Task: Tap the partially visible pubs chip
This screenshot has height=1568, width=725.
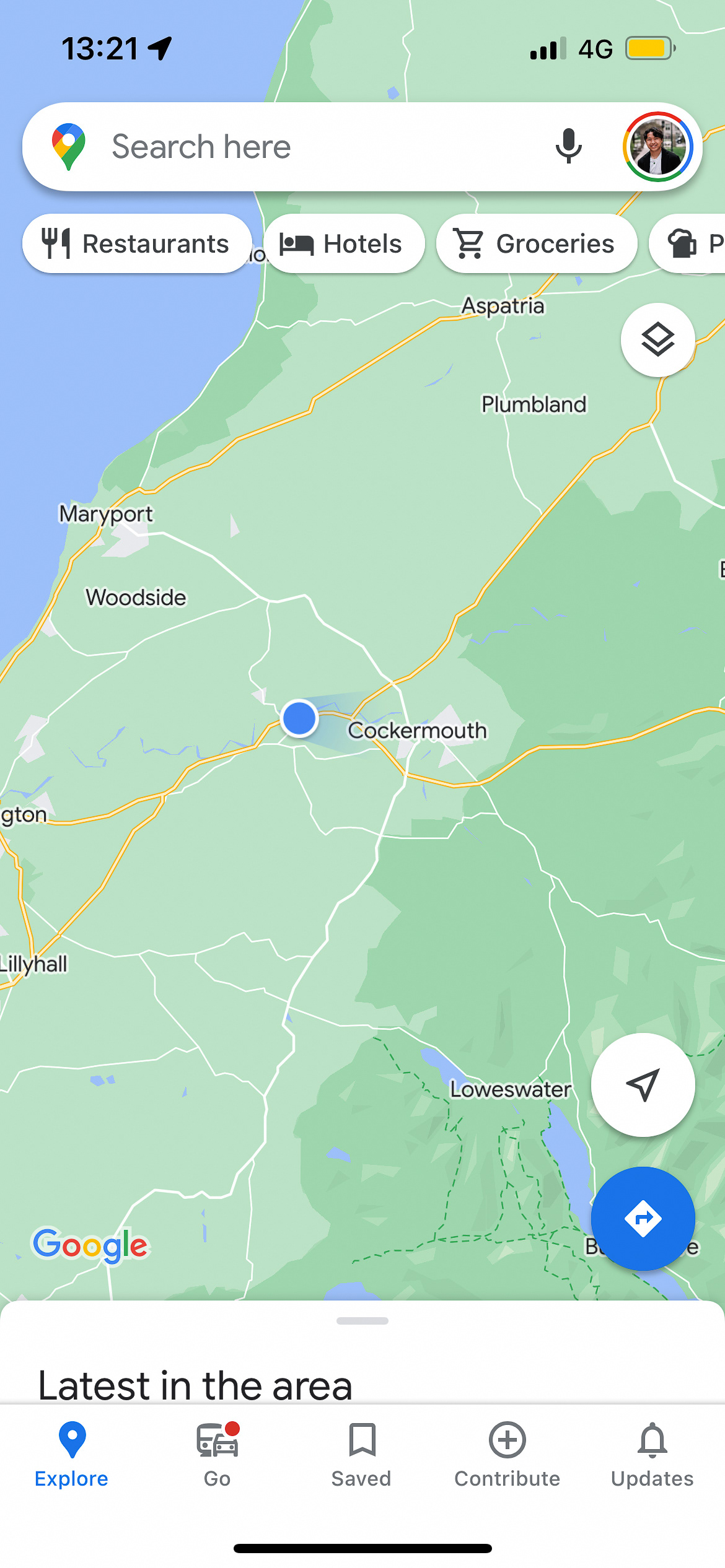Action: coord(688,243)
